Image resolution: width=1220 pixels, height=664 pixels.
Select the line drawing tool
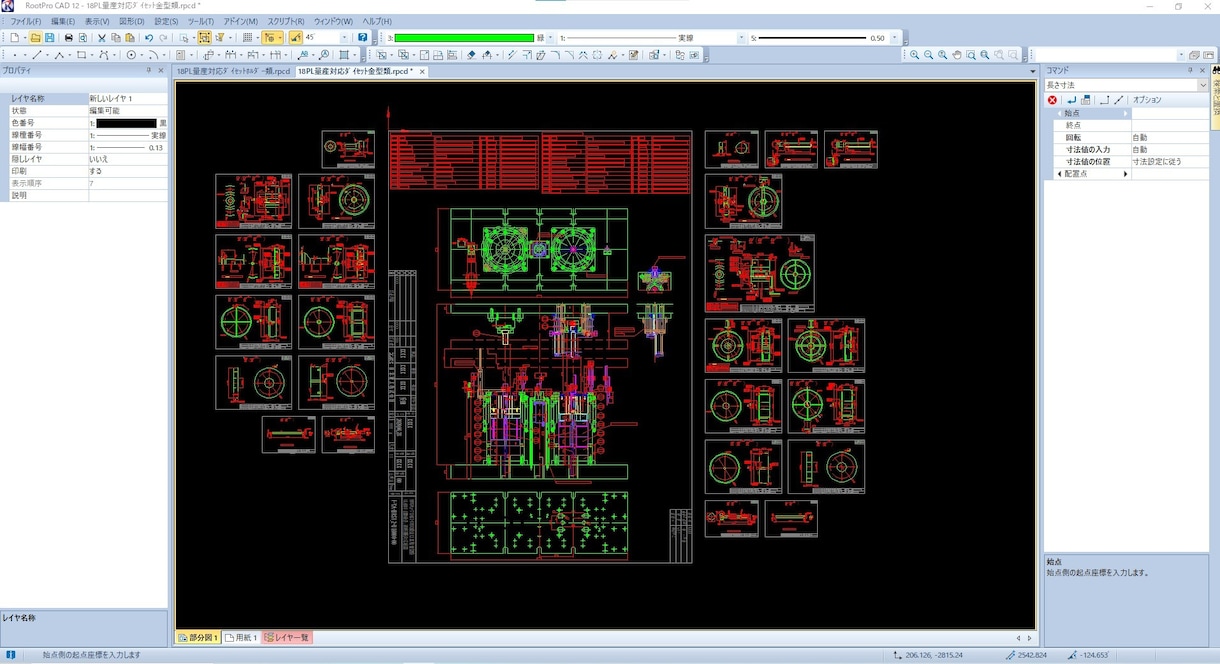click(x=37, y=55)
